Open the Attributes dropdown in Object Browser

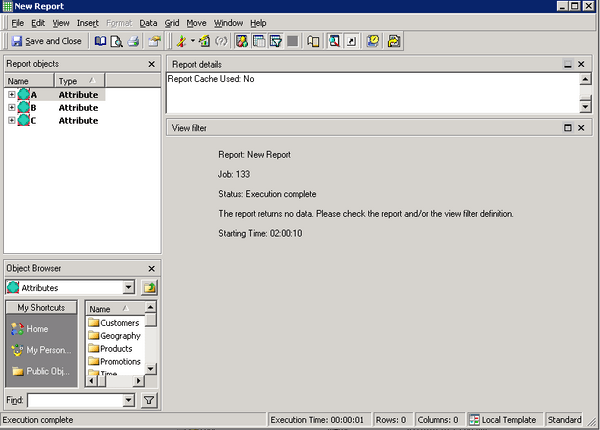[x=128, y=287]
